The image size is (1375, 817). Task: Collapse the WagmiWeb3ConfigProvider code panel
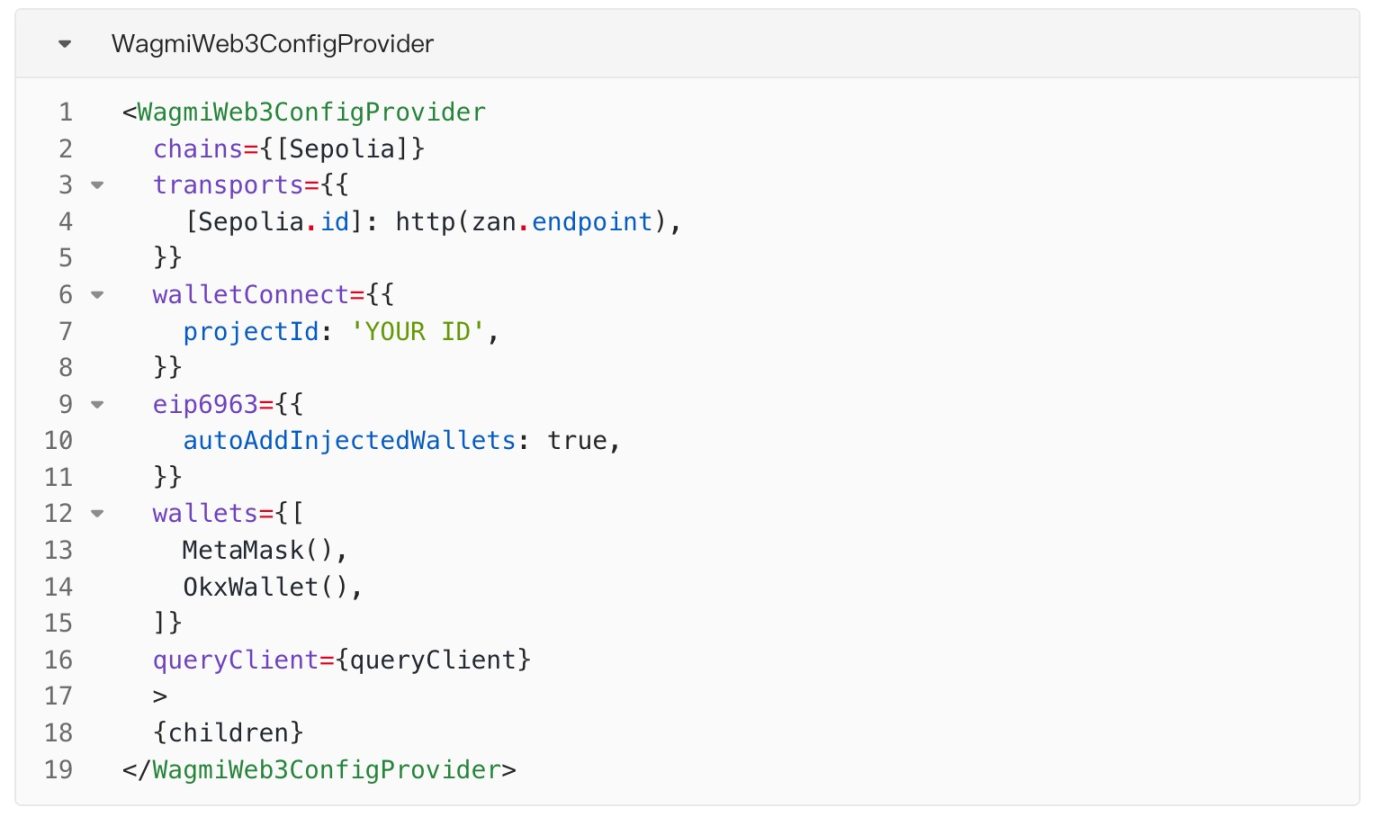65,45
